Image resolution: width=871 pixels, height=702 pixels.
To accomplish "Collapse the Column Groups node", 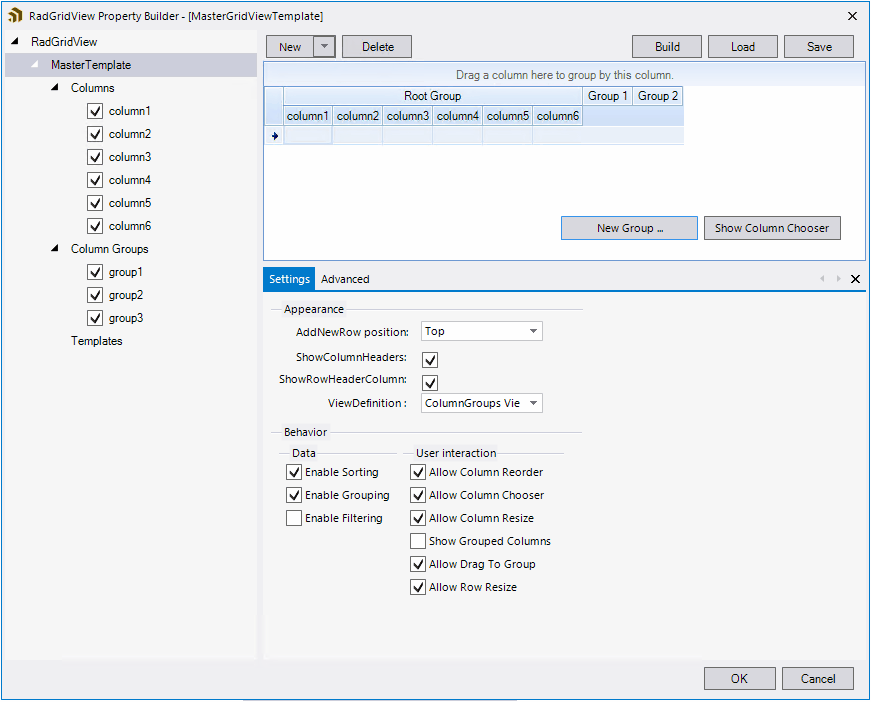I will click(55, 248).
